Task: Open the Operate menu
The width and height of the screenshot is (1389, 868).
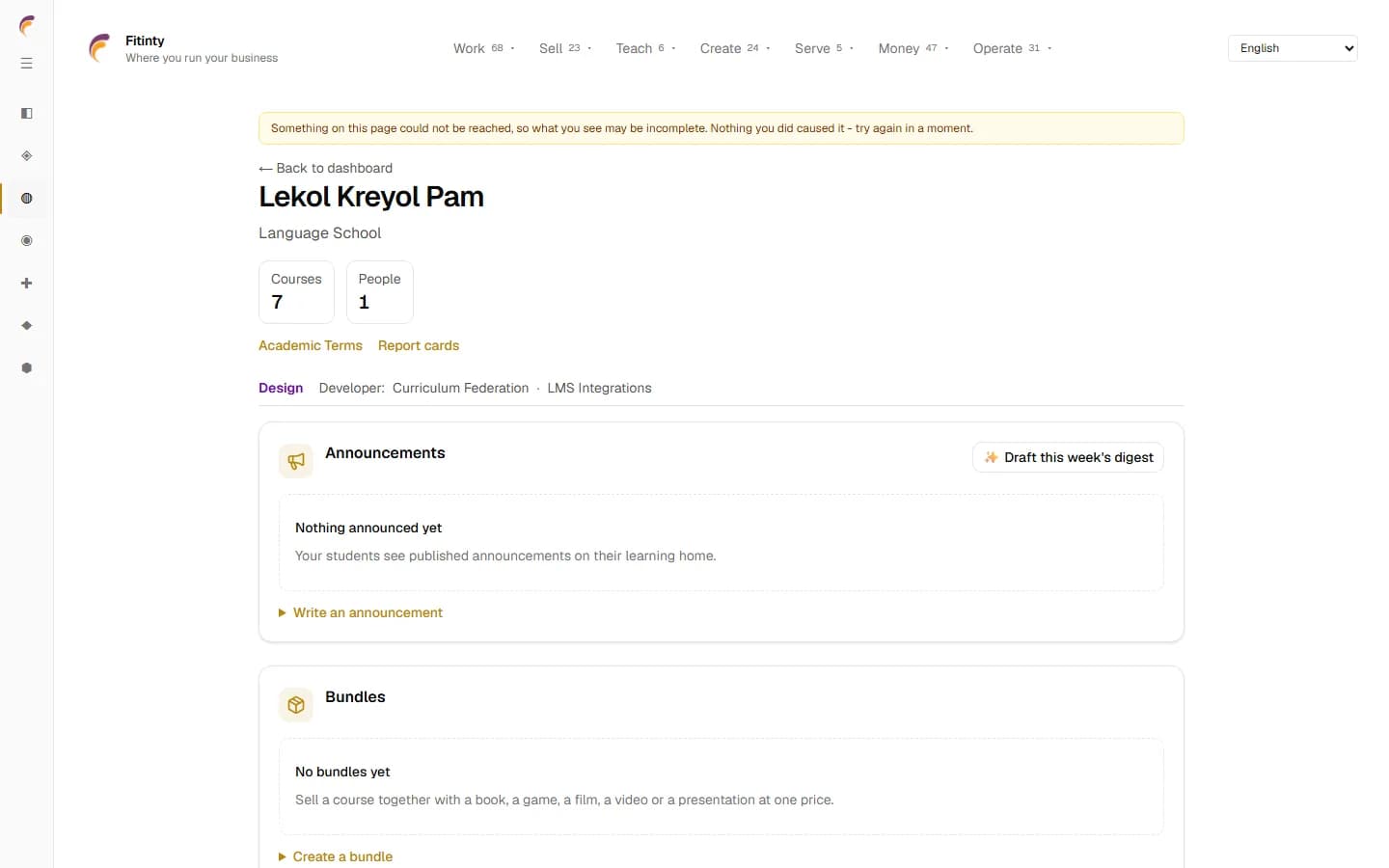Action: click(x=1012, y=48)
